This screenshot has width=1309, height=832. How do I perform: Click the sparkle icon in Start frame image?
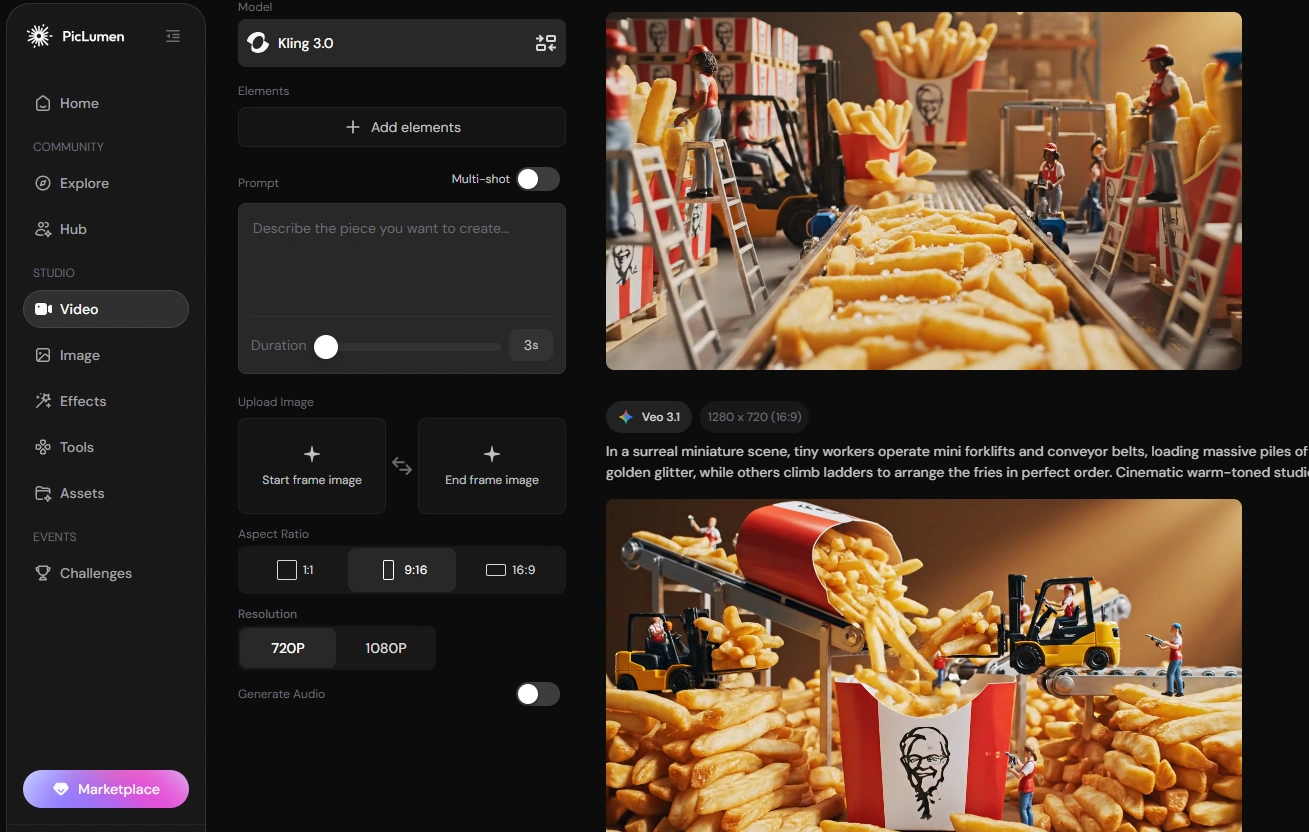[312, 454]
